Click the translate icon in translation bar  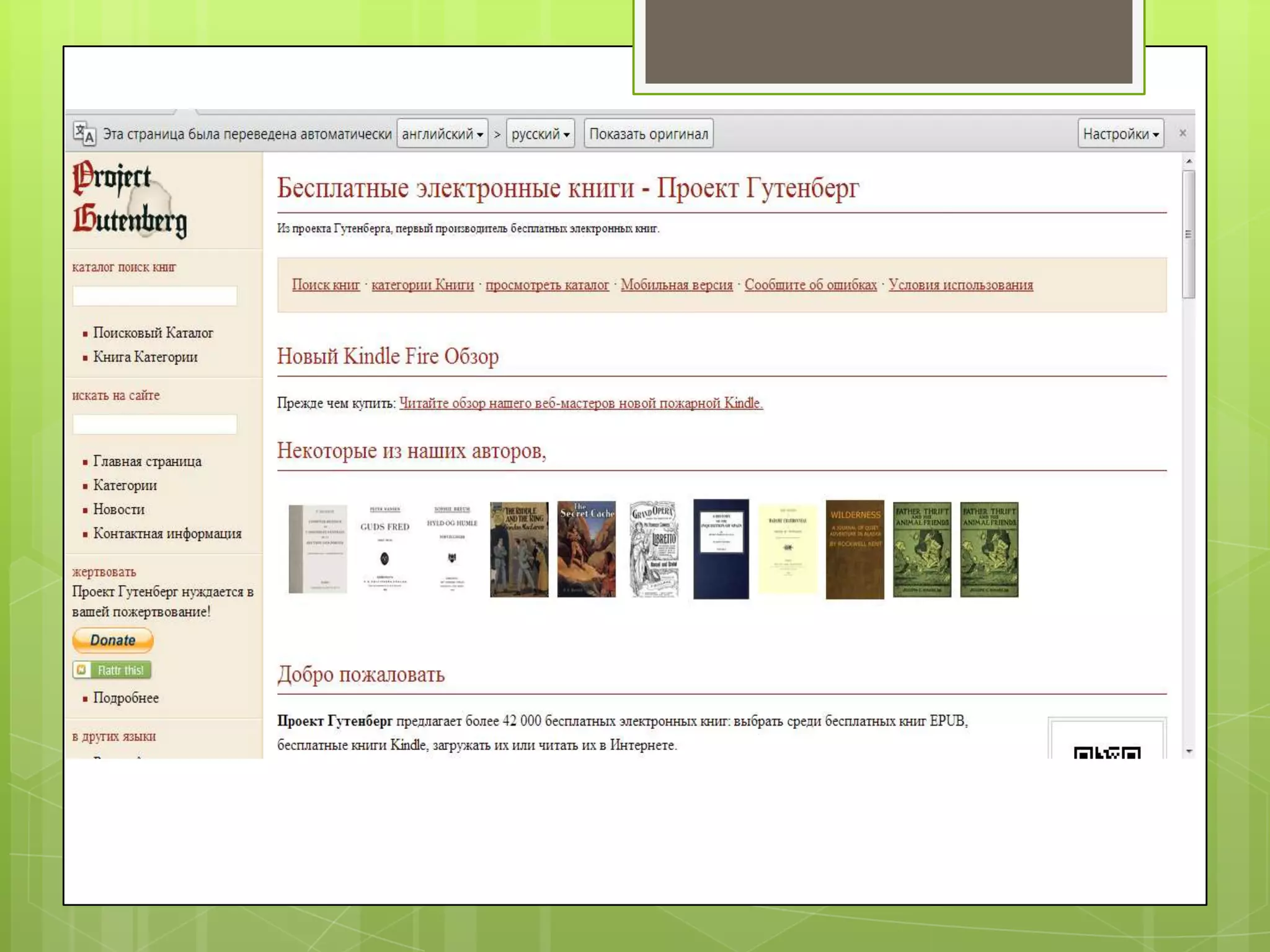(x=84, y=133)
